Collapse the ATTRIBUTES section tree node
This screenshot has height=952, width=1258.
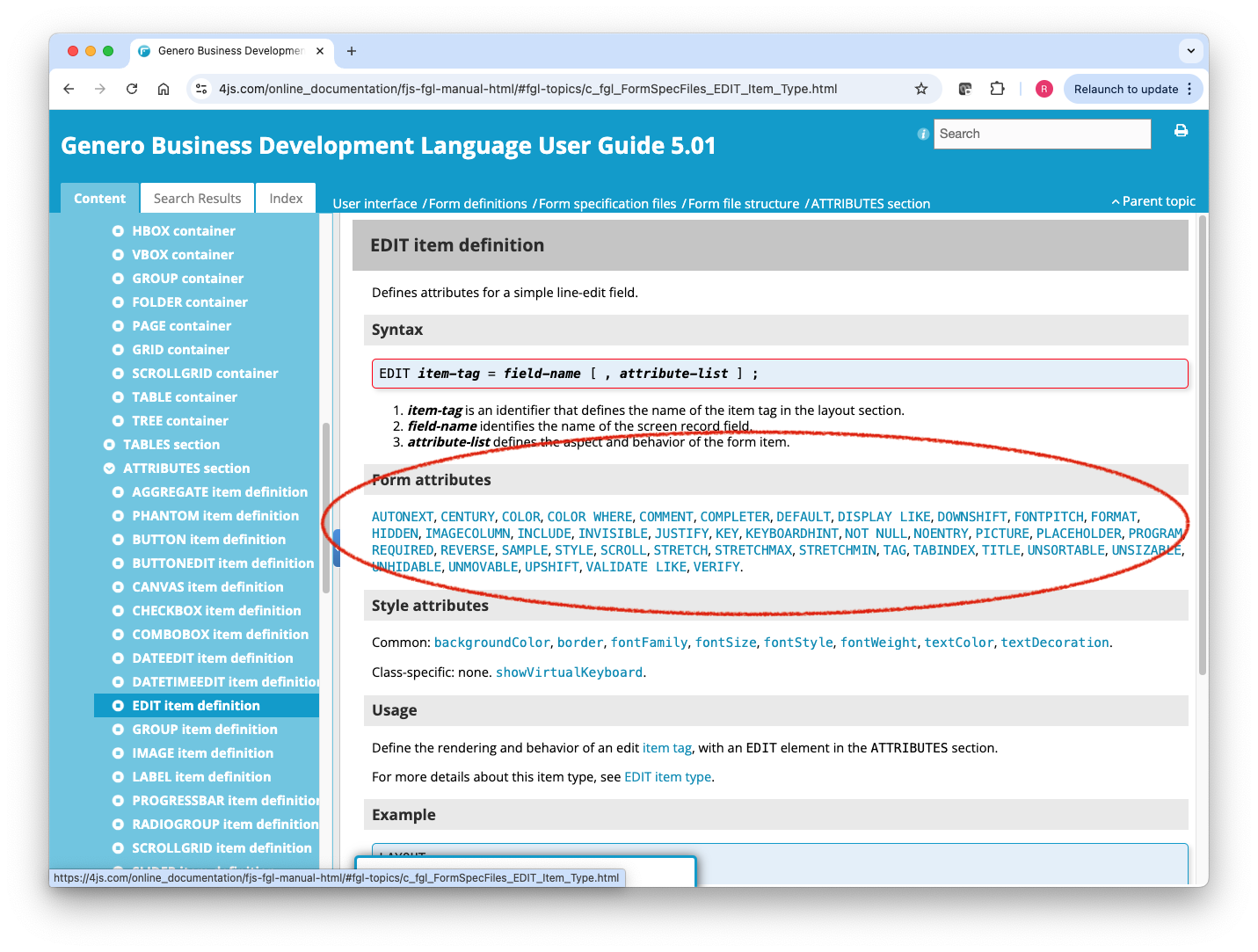point(109,469)
